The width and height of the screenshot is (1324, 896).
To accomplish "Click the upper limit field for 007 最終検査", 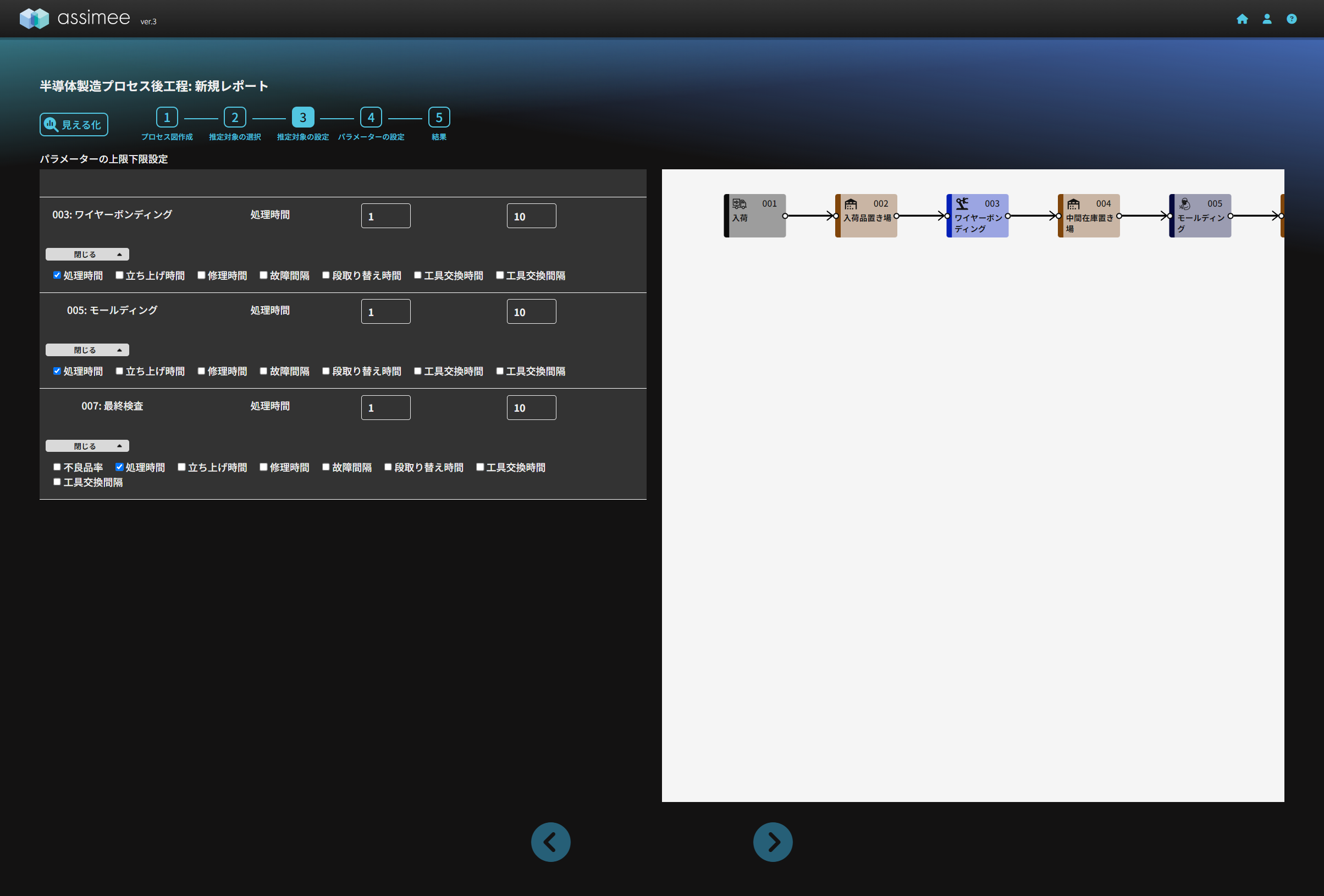I will 531,408.
